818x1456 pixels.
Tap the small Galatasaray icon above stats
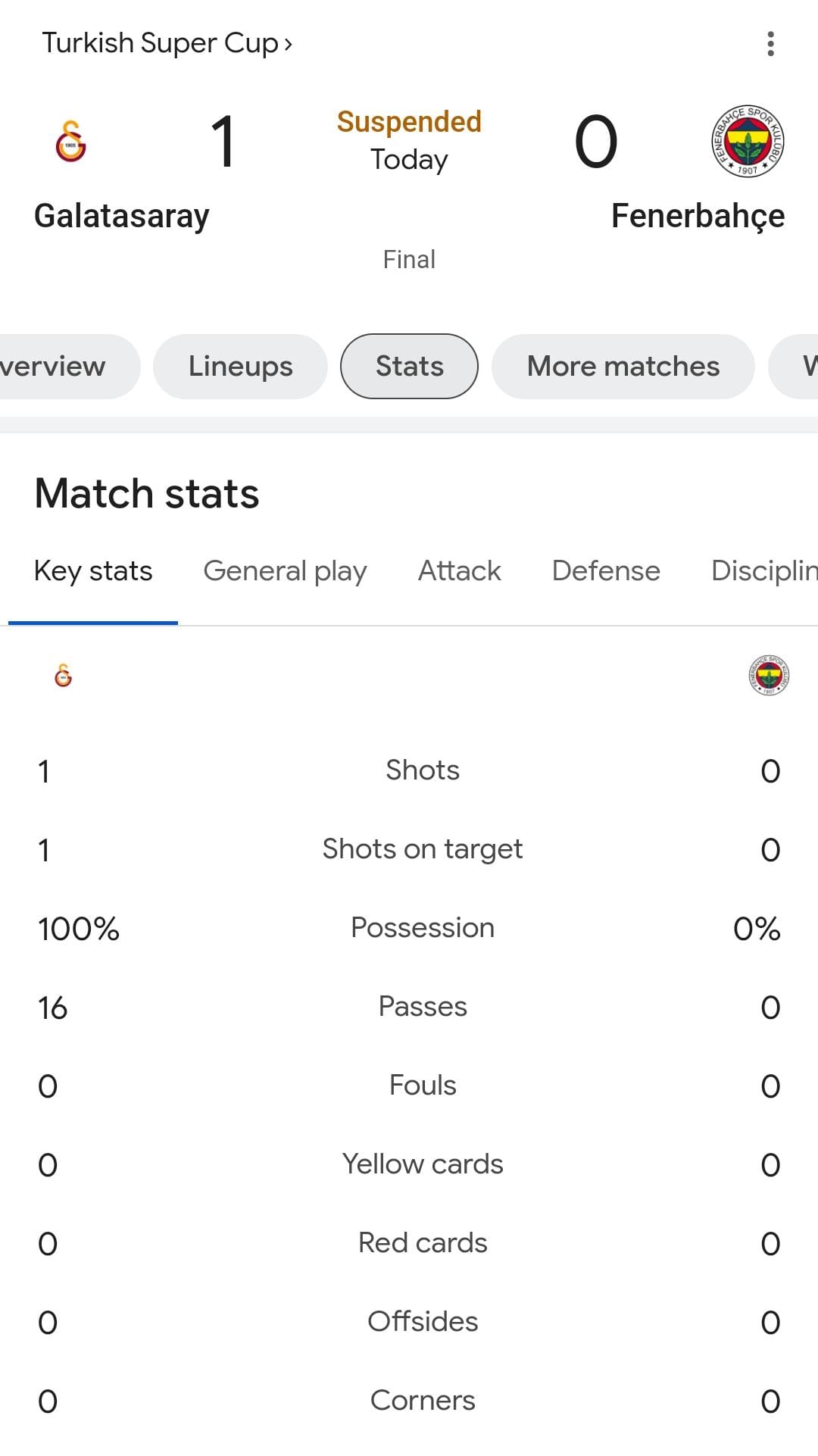point(64,675)
